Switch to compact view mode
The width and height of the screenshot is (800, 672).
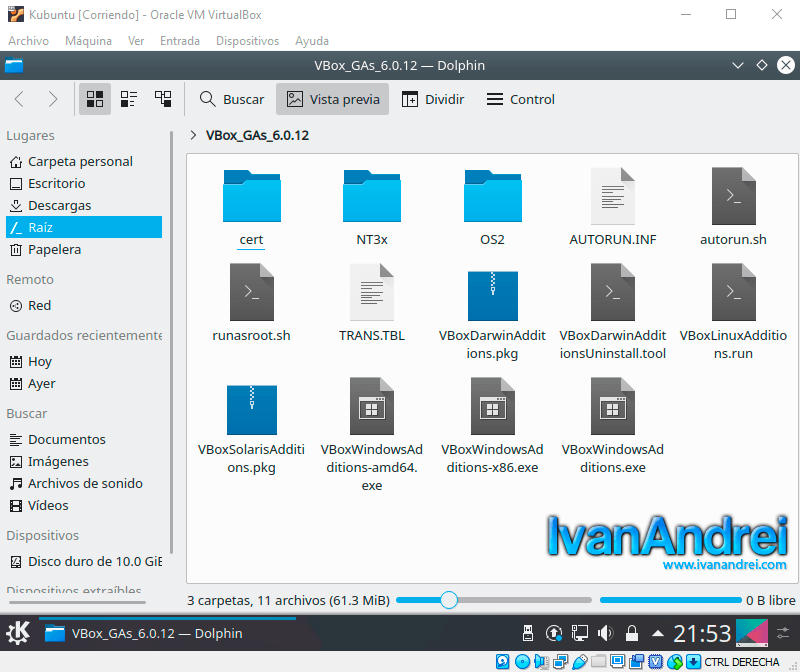(x=129, y=99)
